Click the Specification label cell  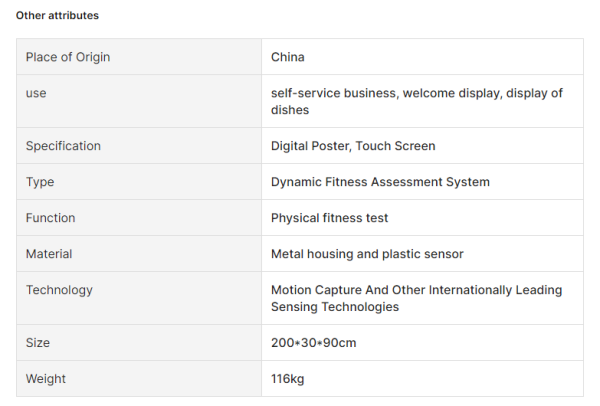pos(63,146)
